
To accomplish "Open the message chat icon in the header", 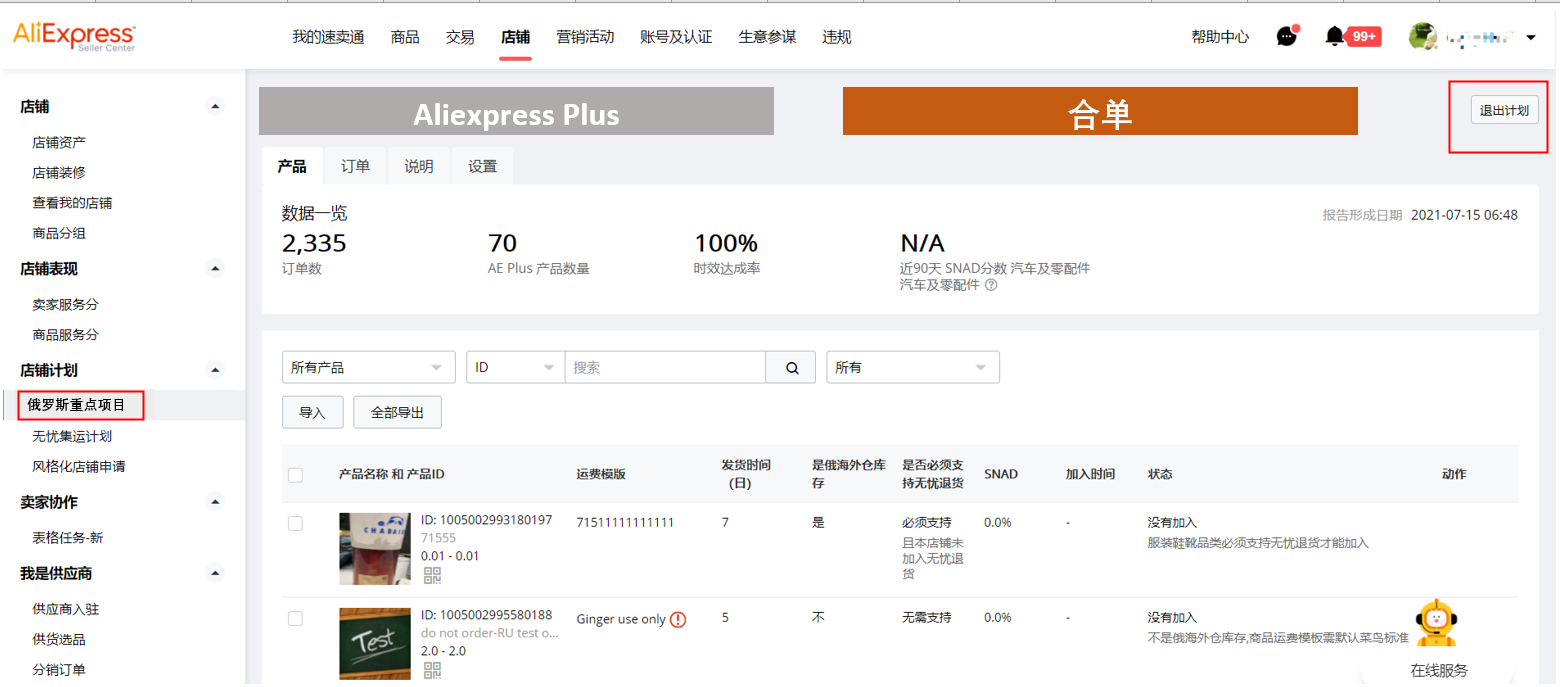I will click(x=1287, y=36).
